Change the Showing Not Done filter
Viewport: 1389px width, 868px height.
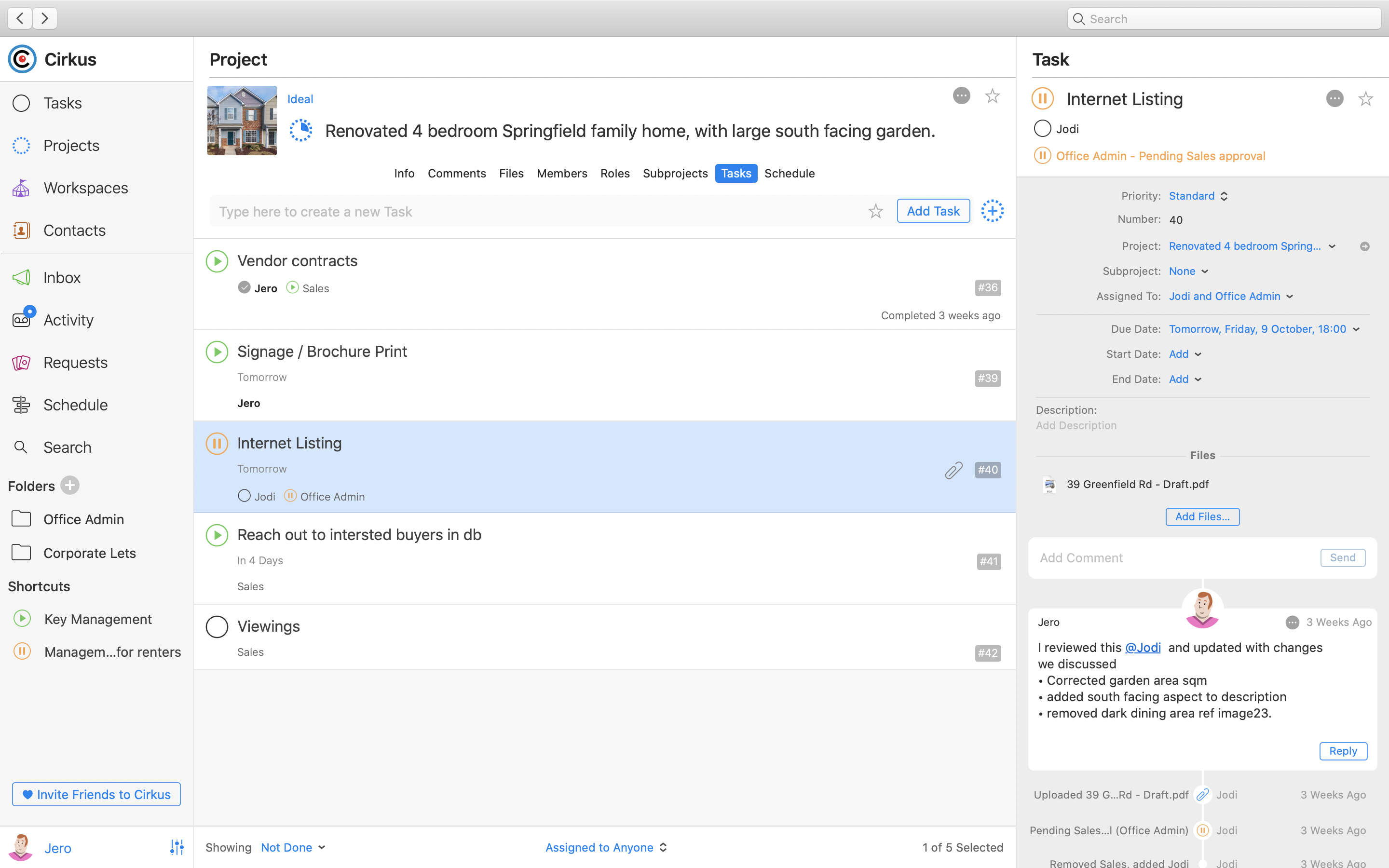[293, 847]
